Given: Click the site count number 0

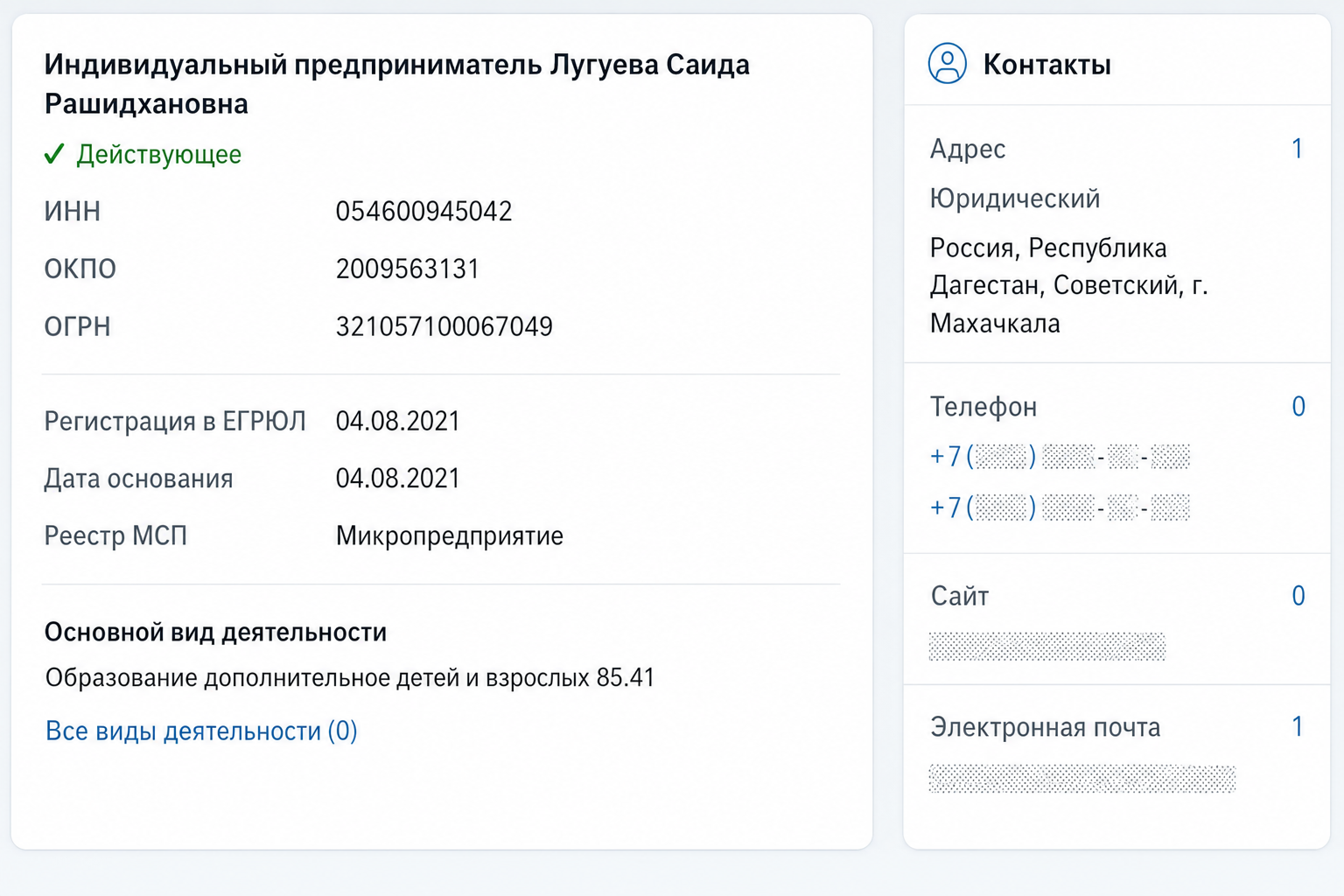Looking at the screenshot, I should pyautogui.click(x=1298, y=596).
